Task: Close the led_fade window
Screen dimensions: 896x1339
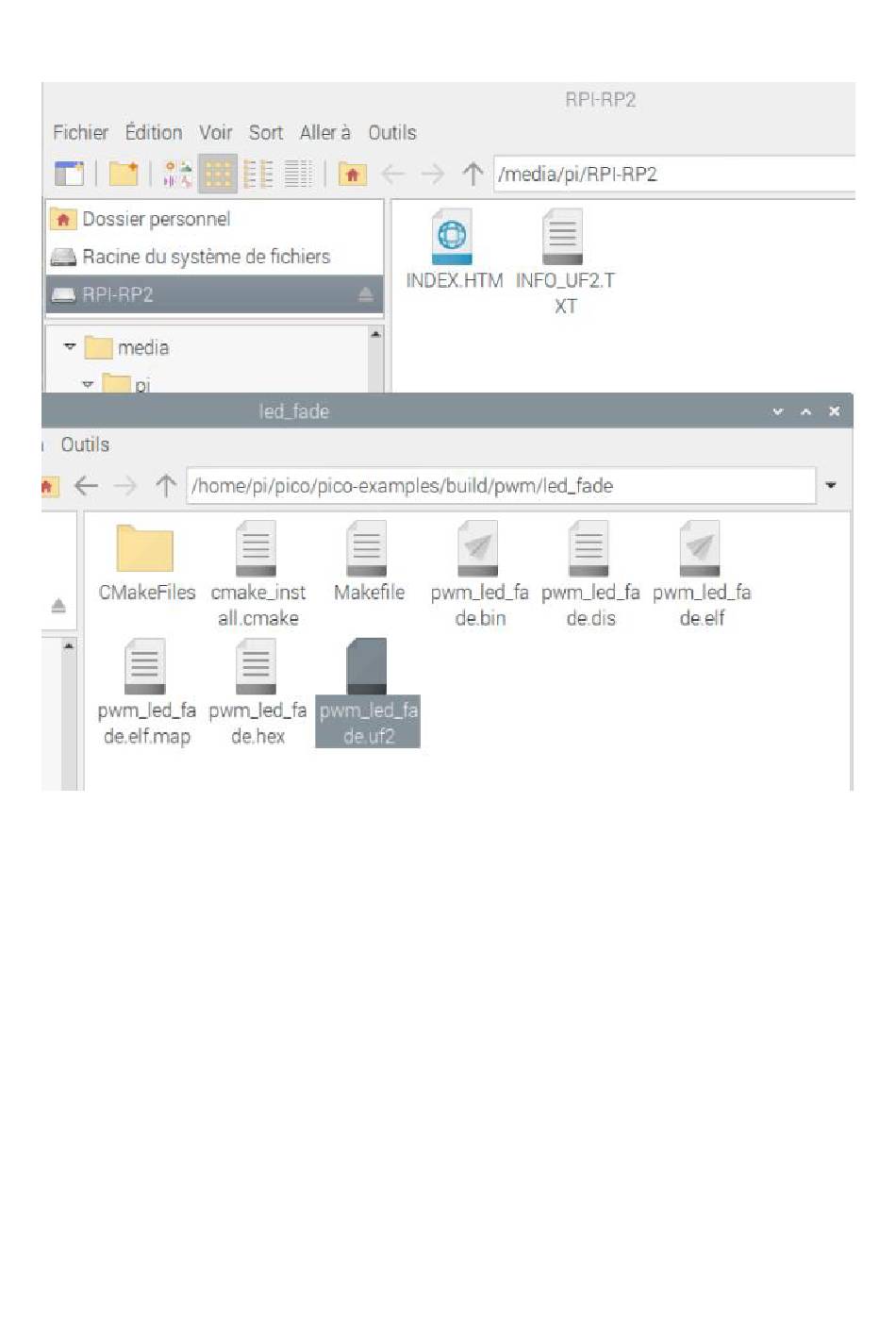Action: pos(834,411)
